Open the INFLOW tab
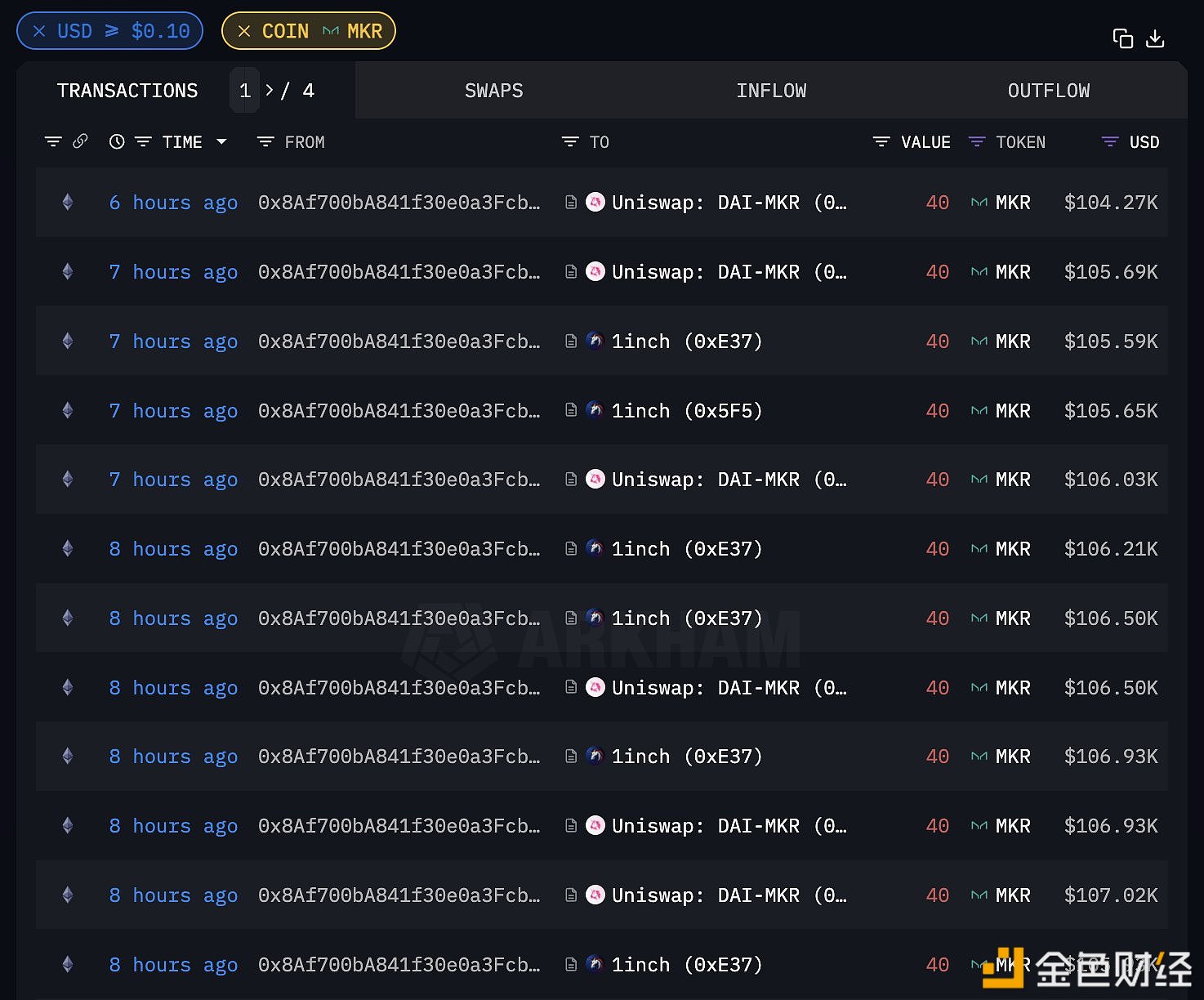 [x=770, y=91]
